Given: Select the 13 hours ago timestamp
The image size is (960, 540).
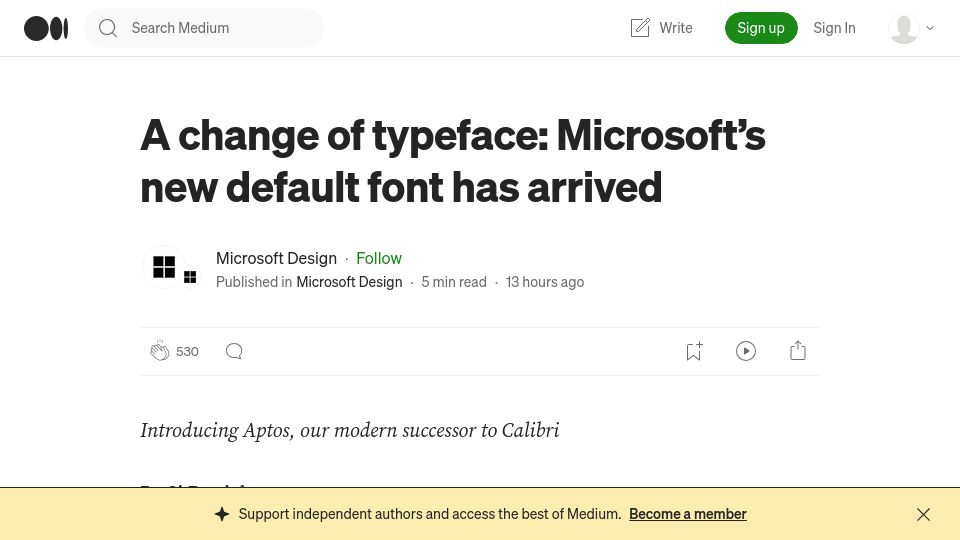Looking at the screenshot, I should [x=545, y=282].
